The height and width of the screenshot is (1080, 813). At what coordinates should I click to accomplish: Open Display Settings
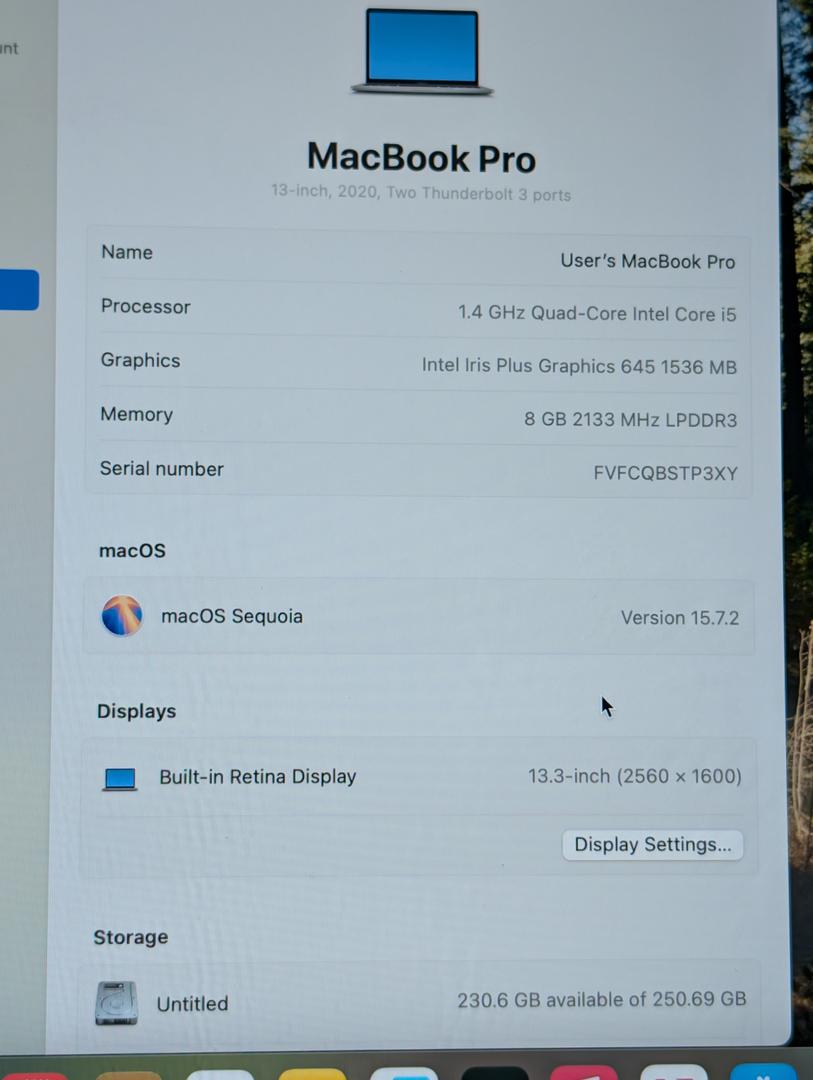click(x=652, y=844)
